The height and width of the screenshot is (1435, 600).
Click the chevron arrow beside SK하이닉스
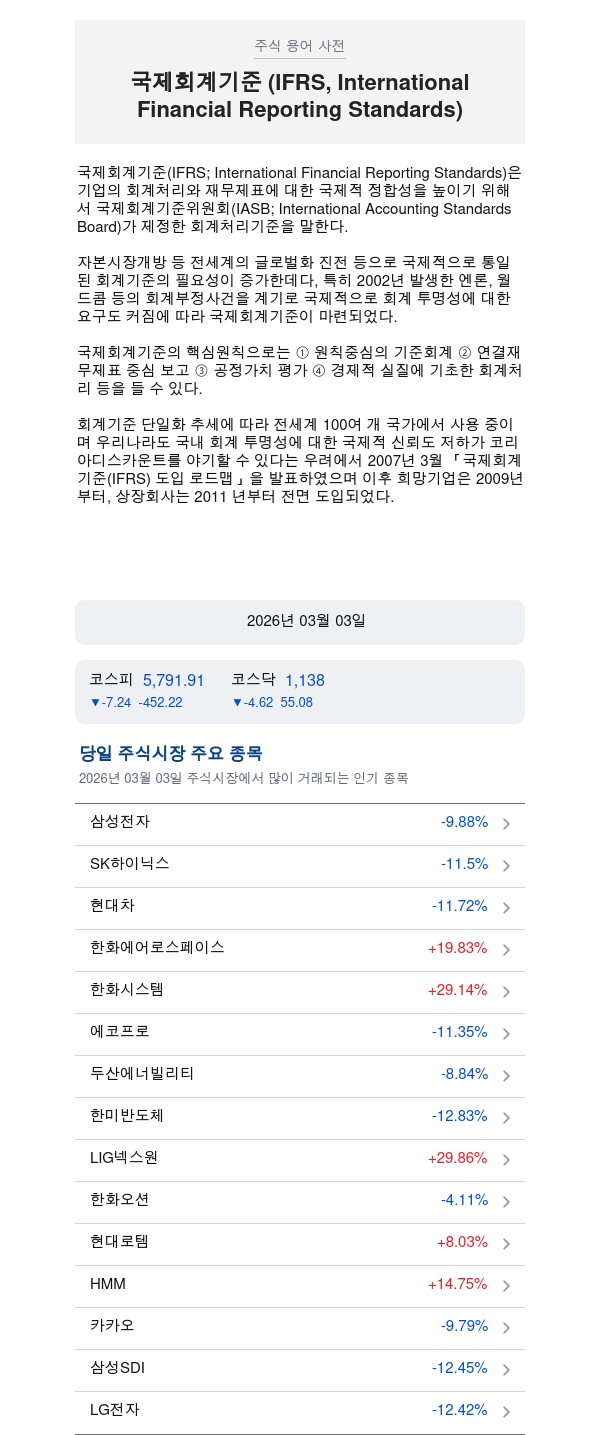(x=506, y=866)
